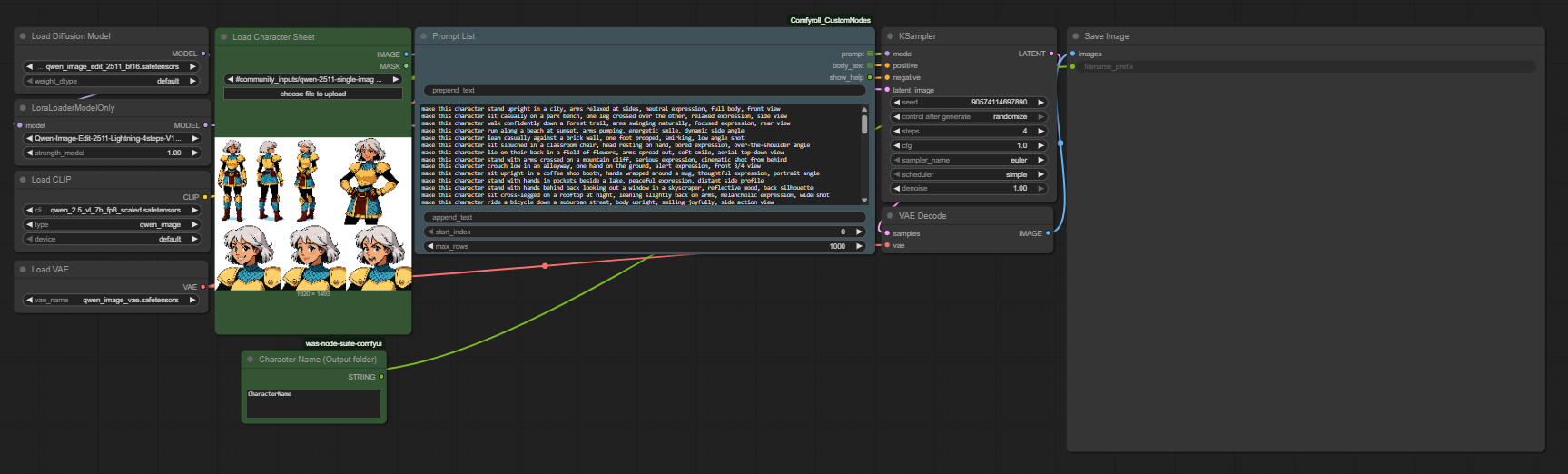This screenshot has height=474, width=1568.
Task: Collapse the Prompt List node
Action: pos(424,36)
